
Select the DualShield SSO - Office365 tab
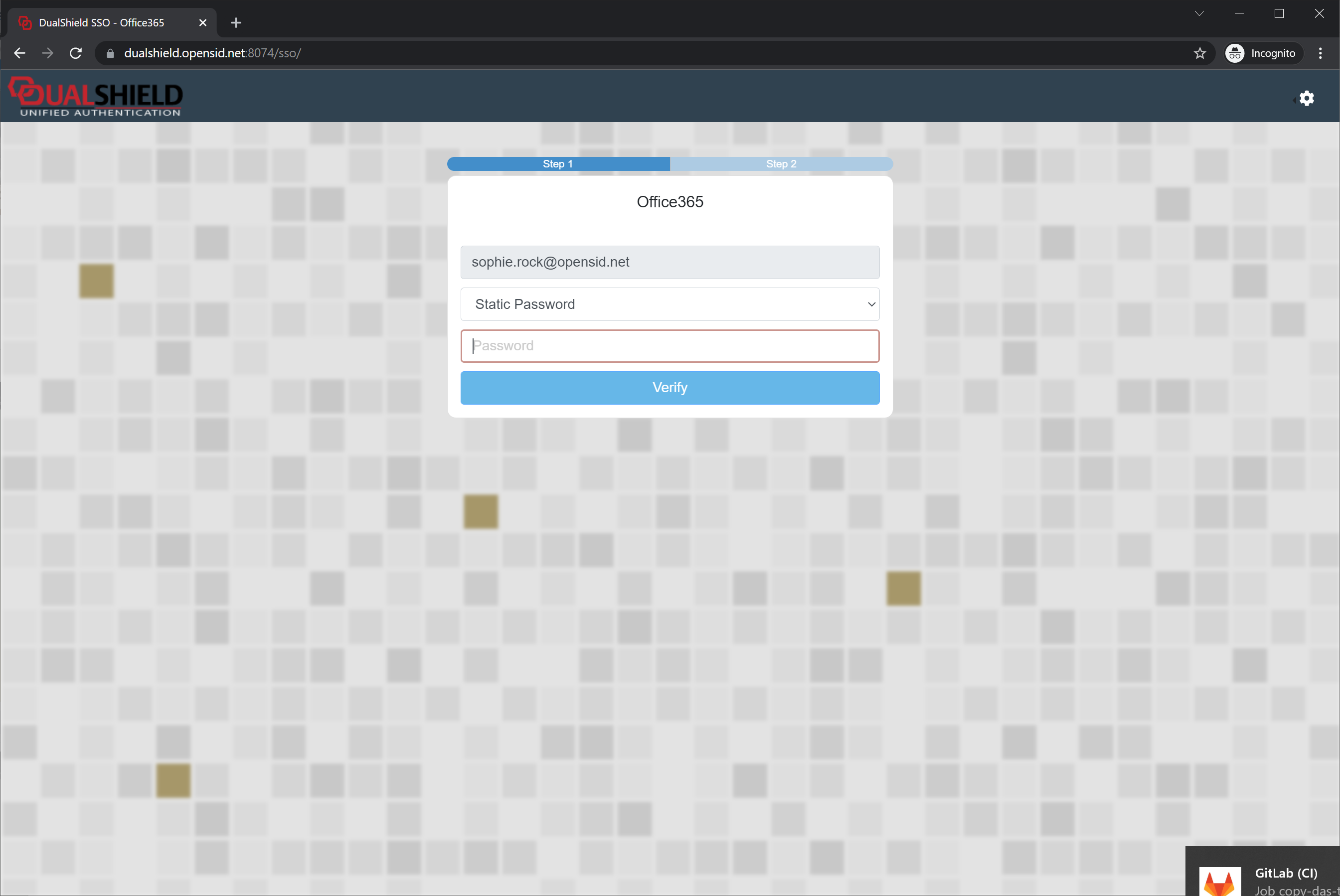click(x=102, y=23)
